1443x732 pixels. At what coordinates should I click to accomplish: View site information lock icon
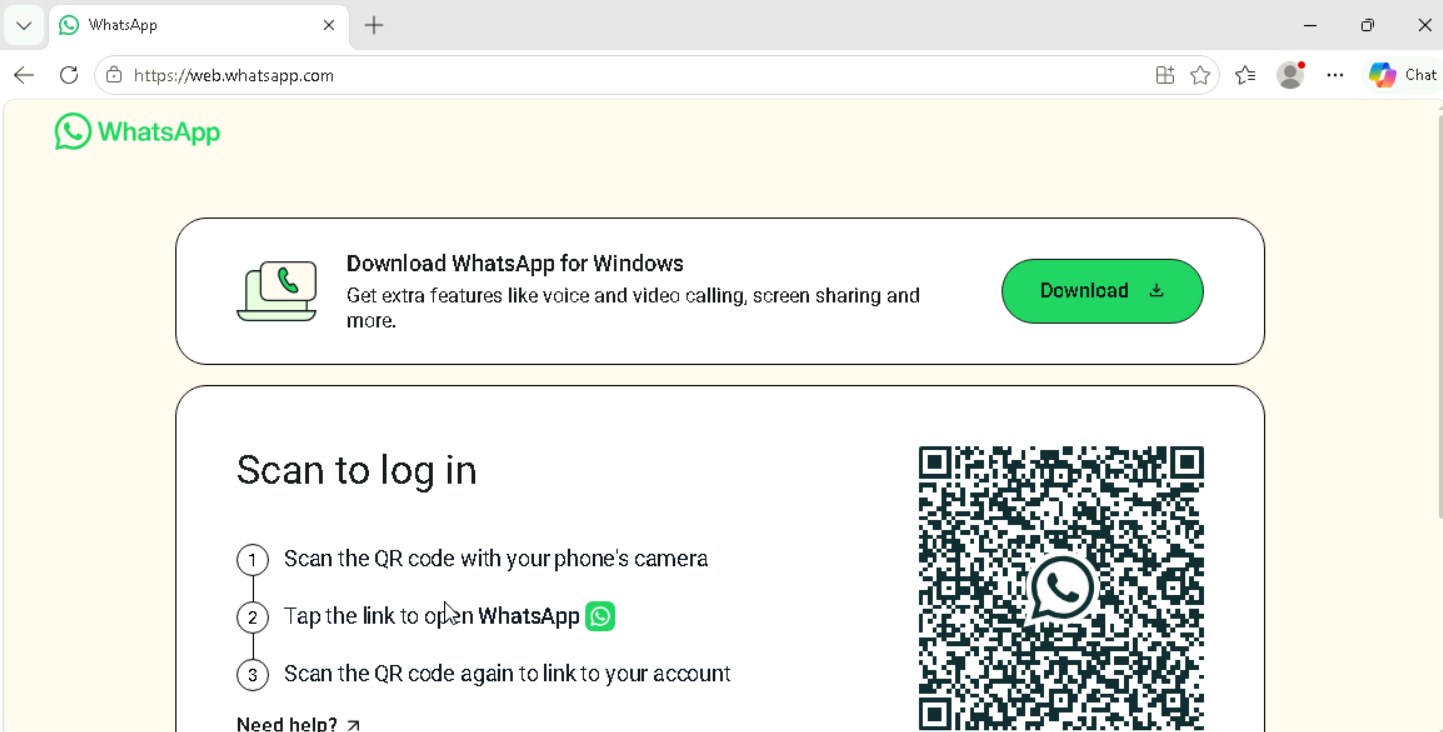[x=114, y=75]
